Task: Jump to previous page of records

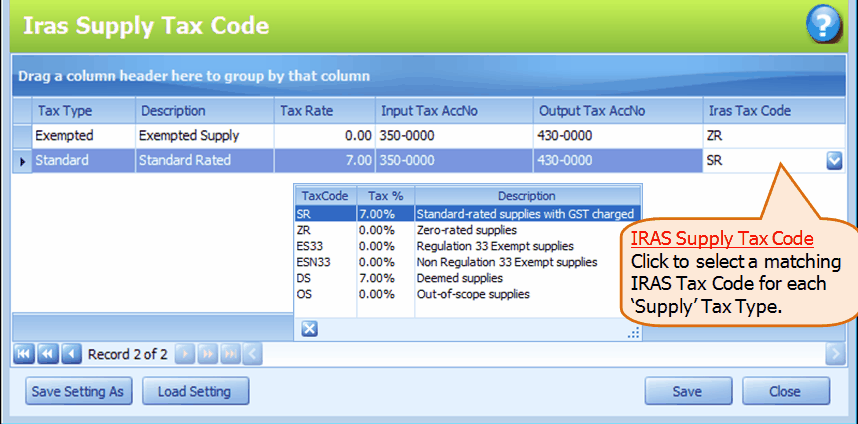Action: click(47, 355)
